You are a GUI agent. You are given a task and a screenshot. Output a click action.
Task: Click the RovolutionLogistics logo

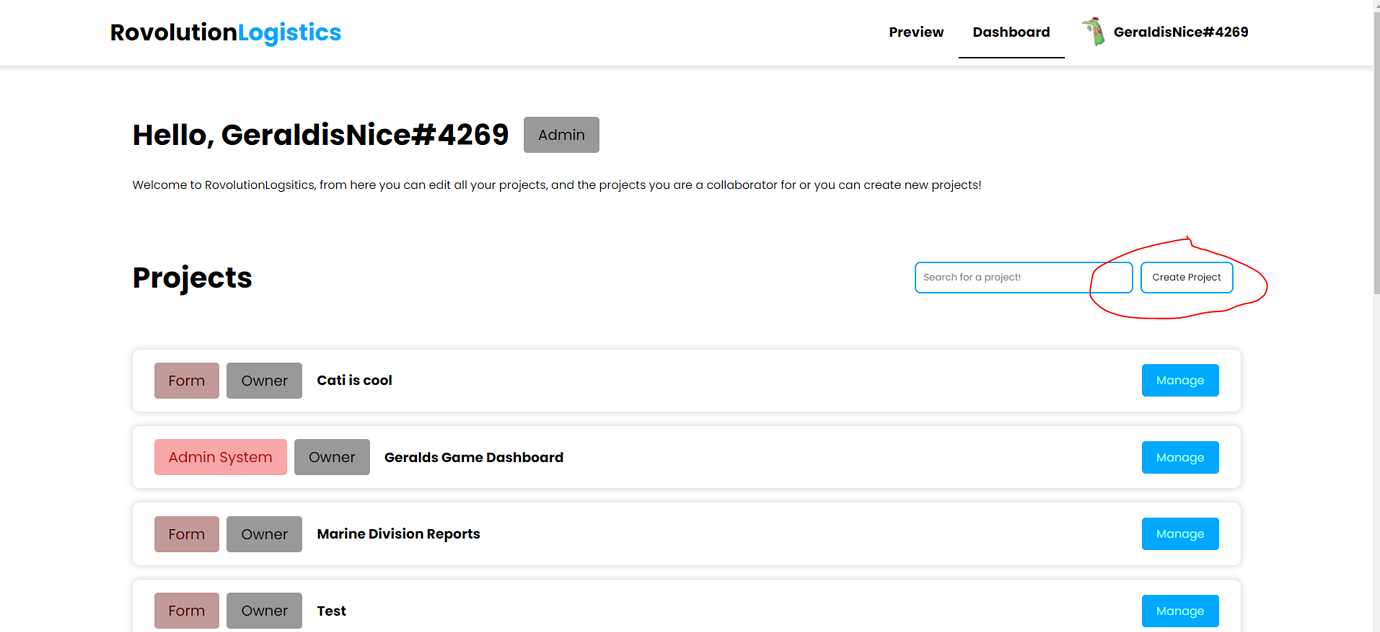225,32
